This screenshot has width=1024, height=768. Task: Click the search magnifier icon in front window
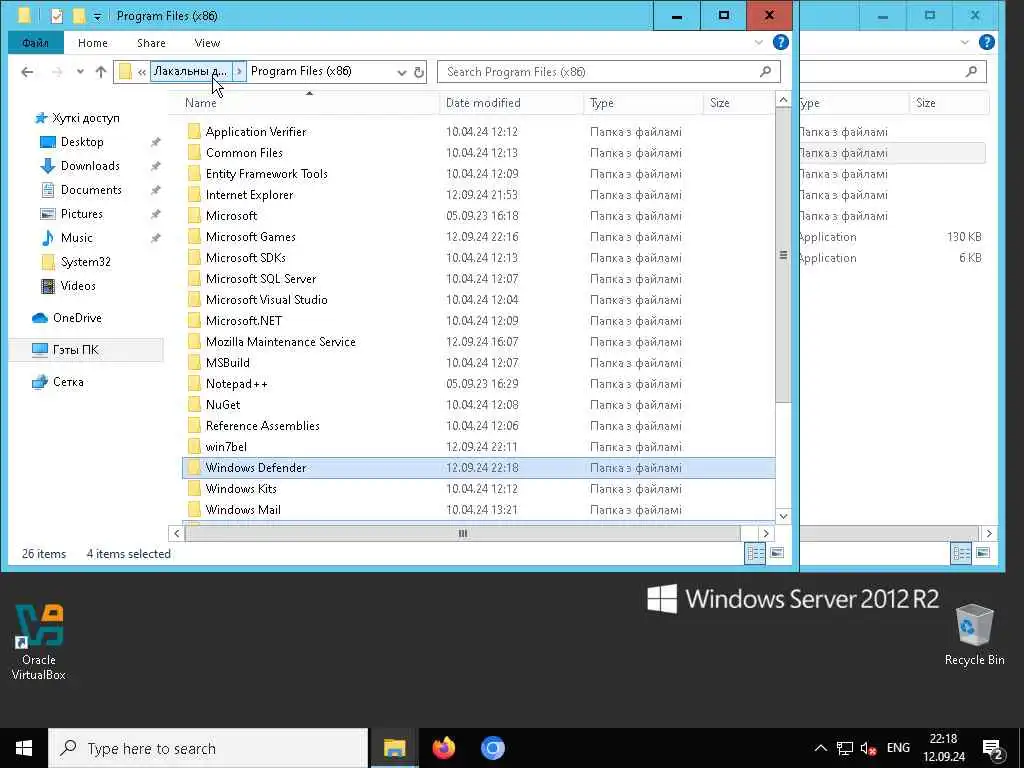pos(765,72)
